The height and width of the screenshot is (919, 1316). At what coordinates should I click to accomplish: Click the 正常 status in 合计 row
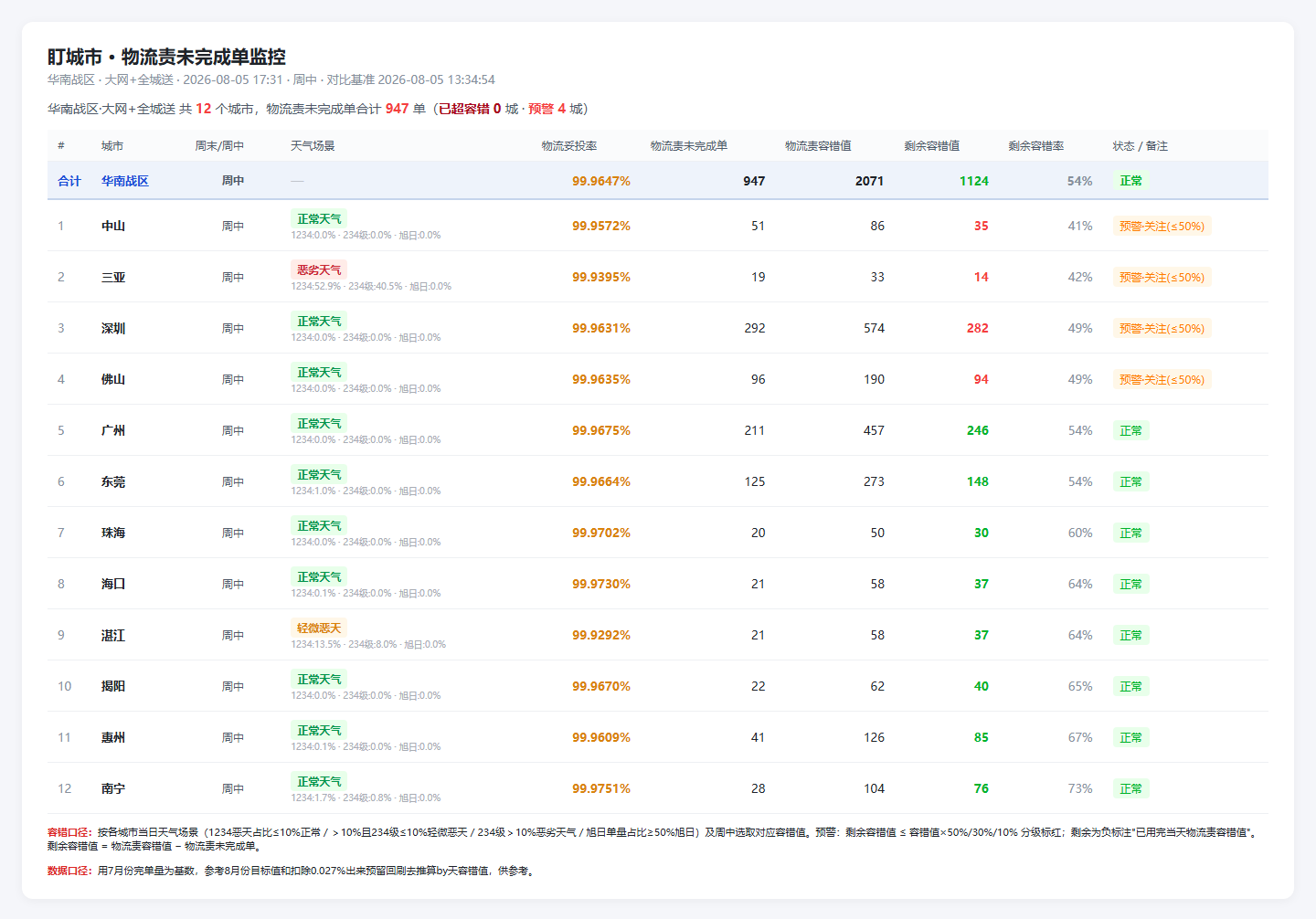click(1130, 181)
